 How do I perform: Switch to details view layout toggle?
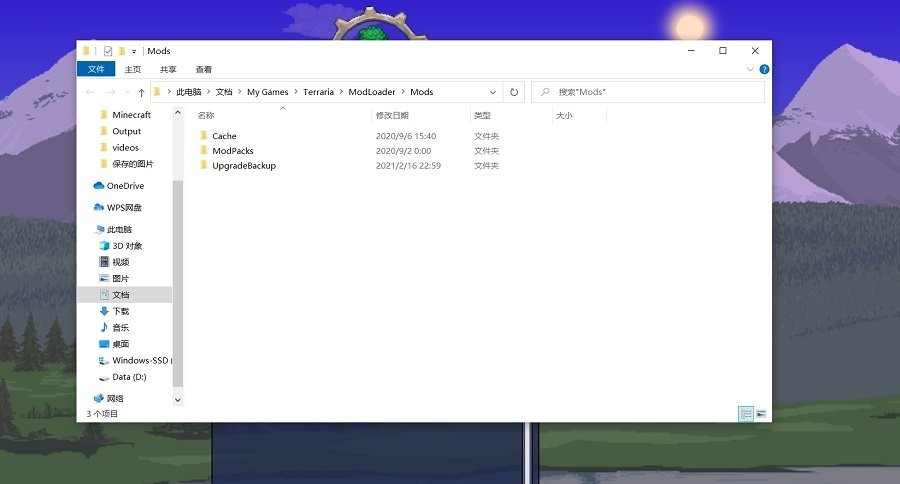pos(746,413)
